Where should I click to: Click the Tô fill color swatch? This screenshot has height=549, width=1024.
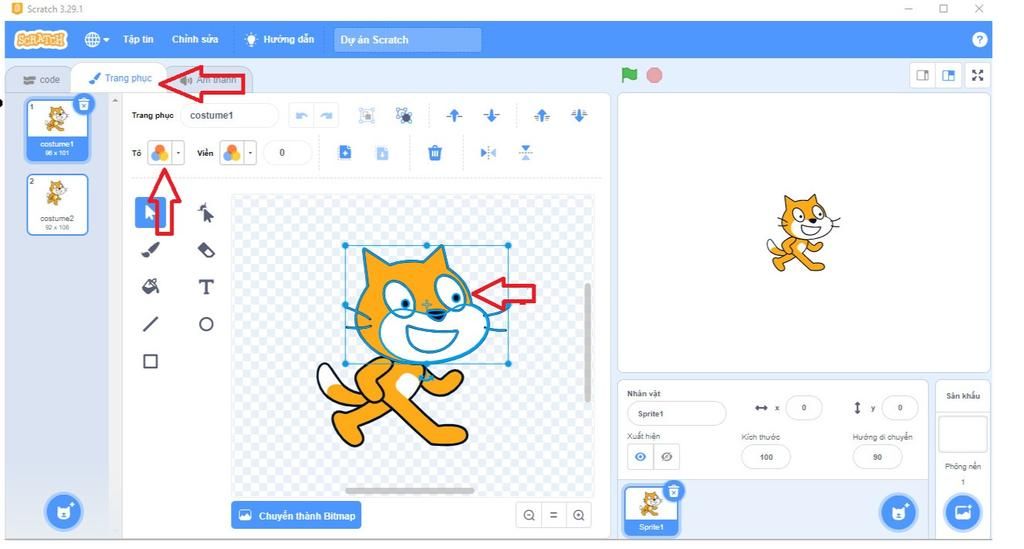[159, 153]
